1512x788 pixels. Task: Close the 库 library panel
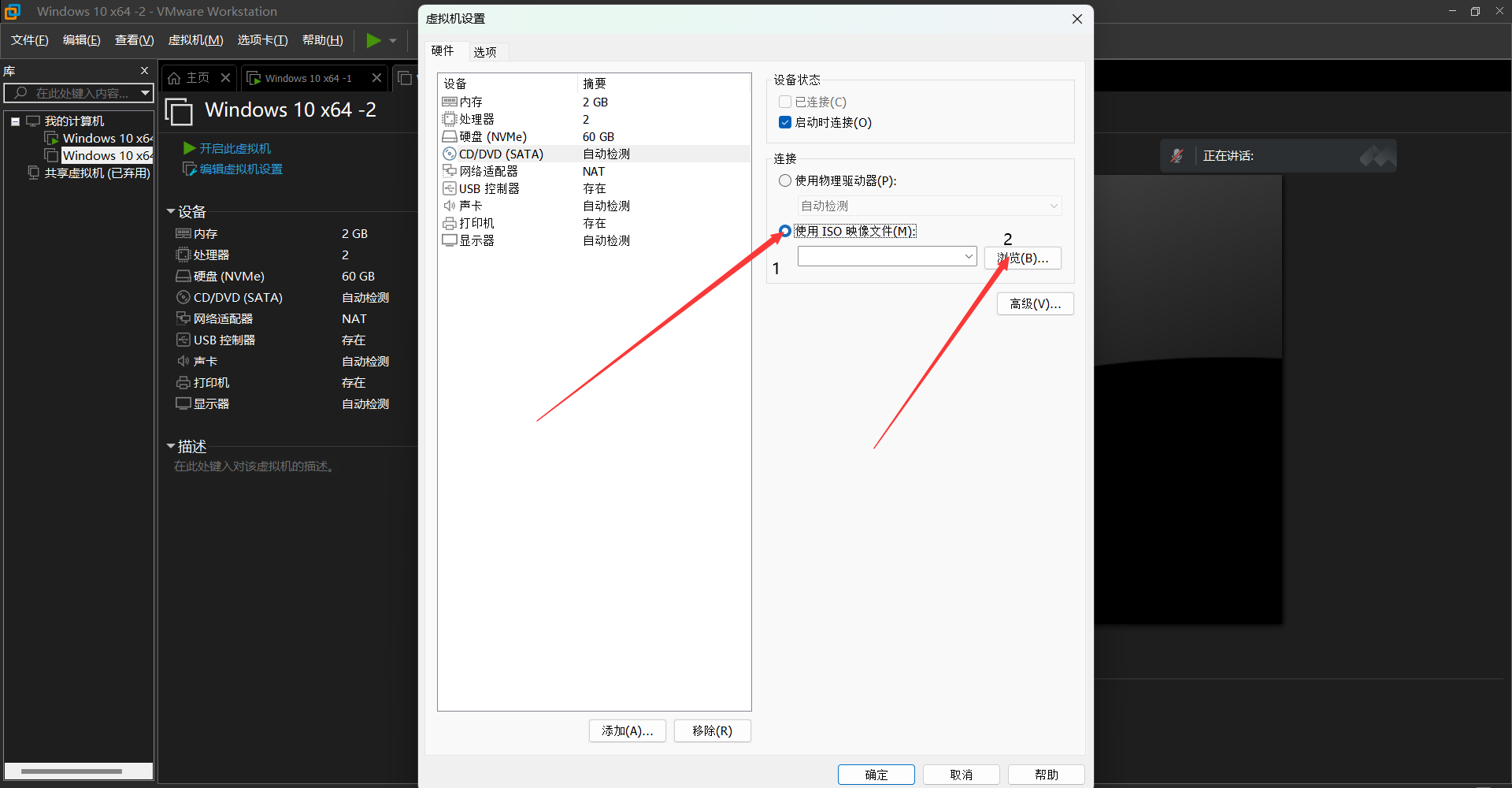point(144,71)
